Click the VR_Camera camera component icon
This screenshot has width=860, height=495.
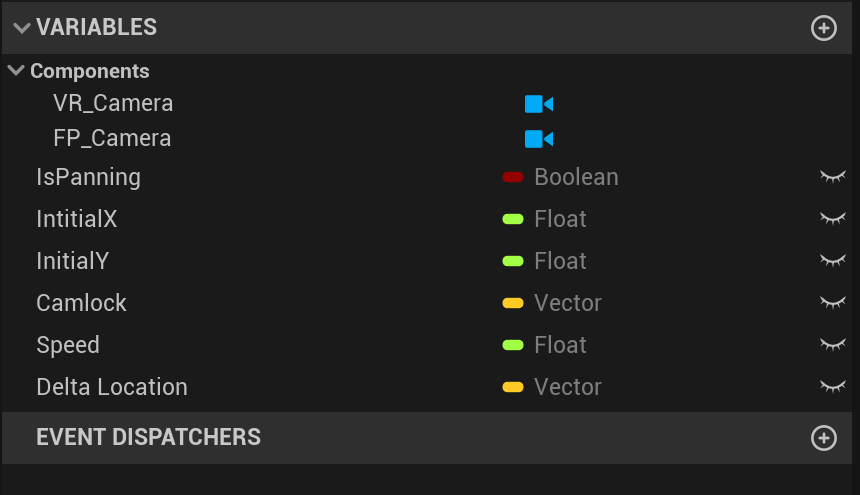539,104
